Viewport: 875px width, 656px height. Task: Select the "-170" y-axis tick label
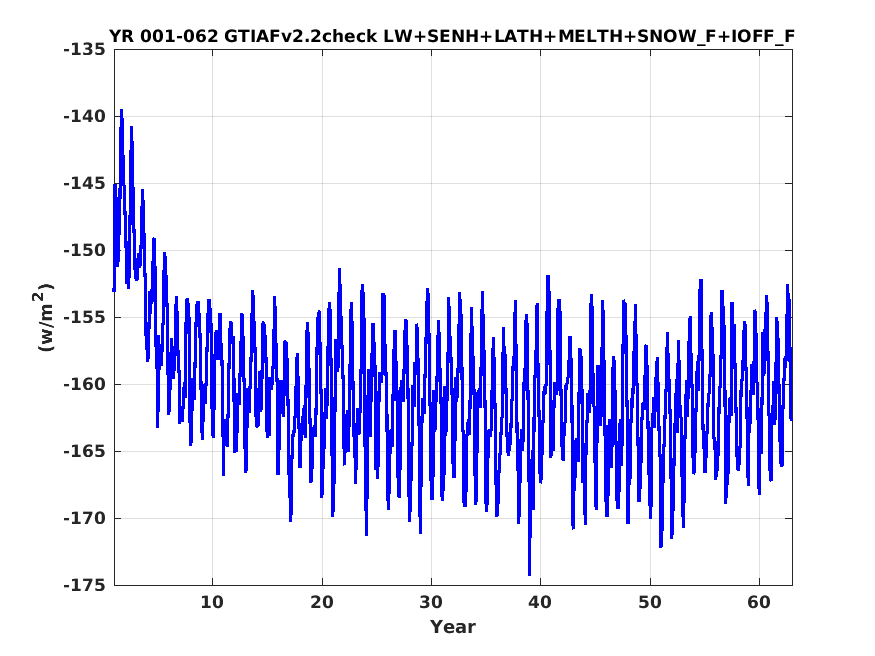click(85, 518)
